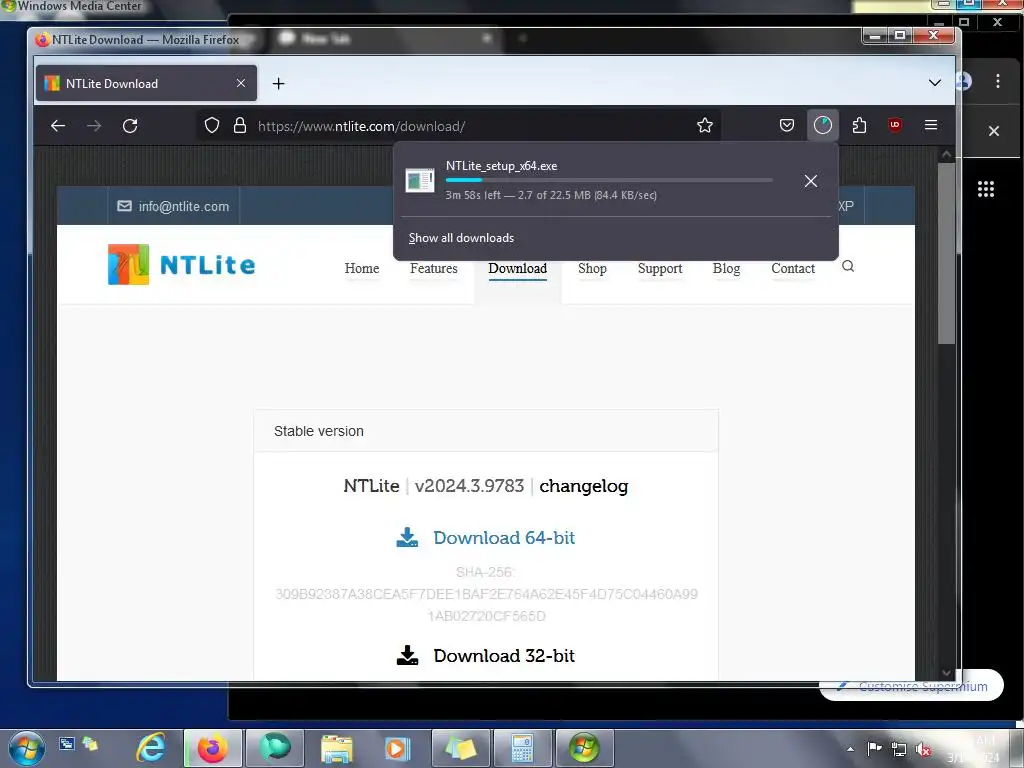Click the Download 64-bit link
The image size is (1024, 768).
click(x=504, y=537)
